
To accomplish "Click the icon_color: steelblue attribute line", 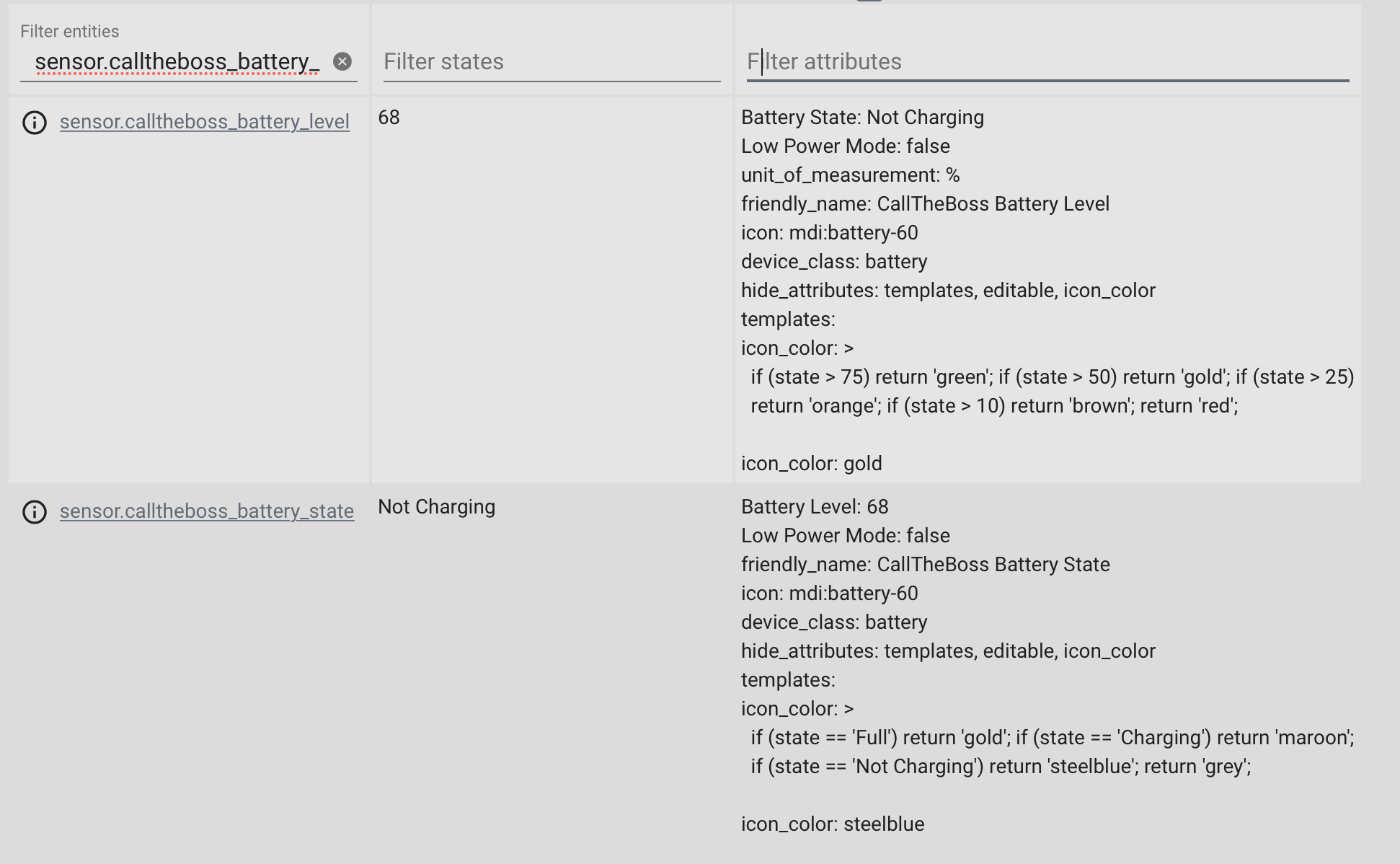I will [x=833, y=824].
